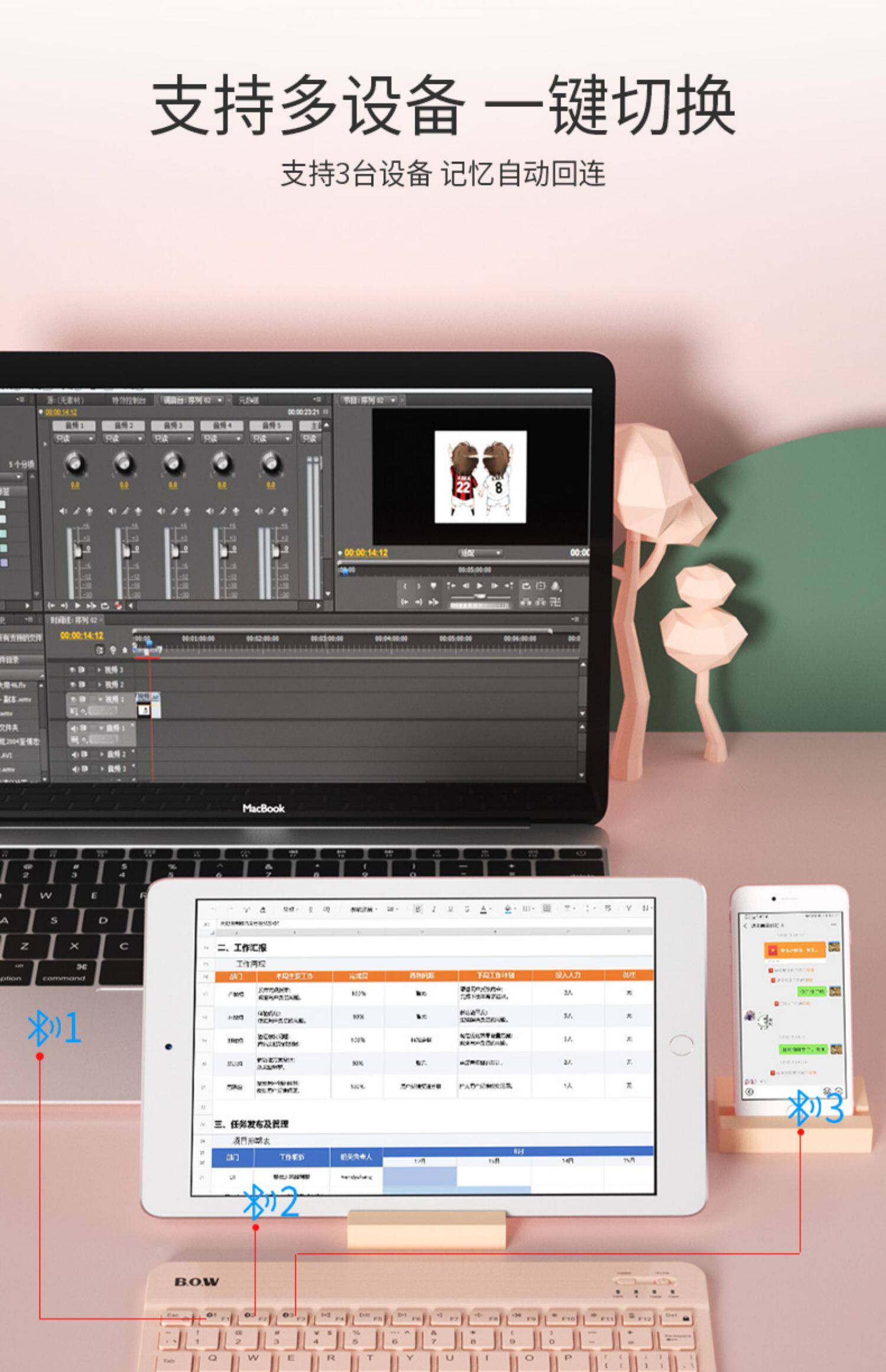This screenshot has height=1372, width=886.
Task: Set Out point in the program monitor
Action: click(419, 586)
